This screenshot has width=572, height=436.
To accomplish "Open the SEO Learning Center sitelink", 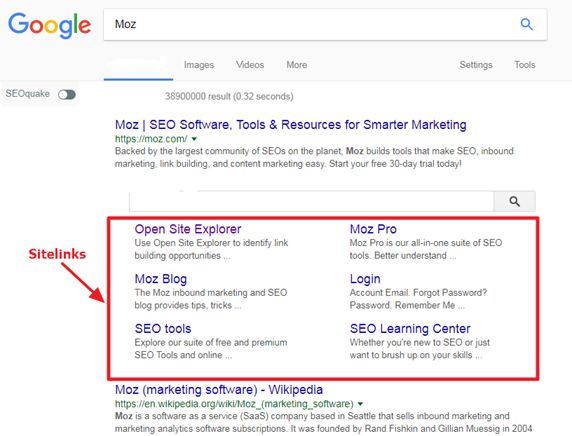I will click(410, 329).
